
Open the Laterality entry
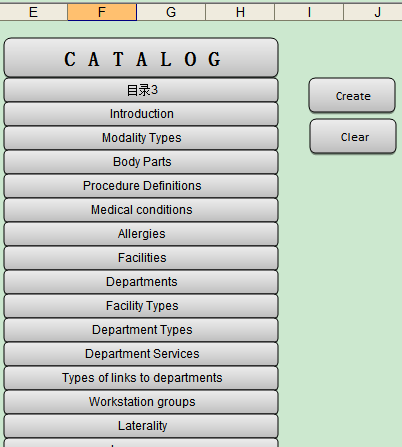click(x=141, y=426)
